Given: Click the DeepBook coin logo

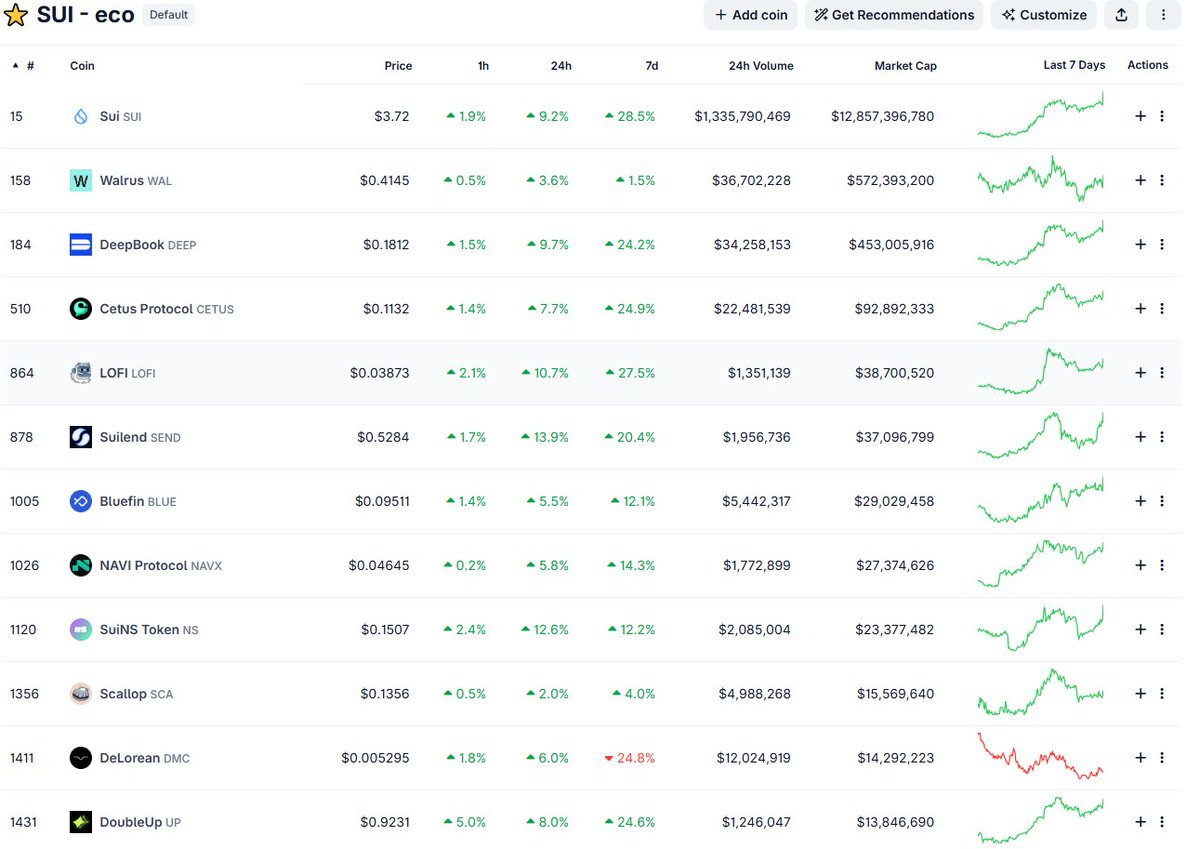Looking at the screenshot, I should (81, 244).
